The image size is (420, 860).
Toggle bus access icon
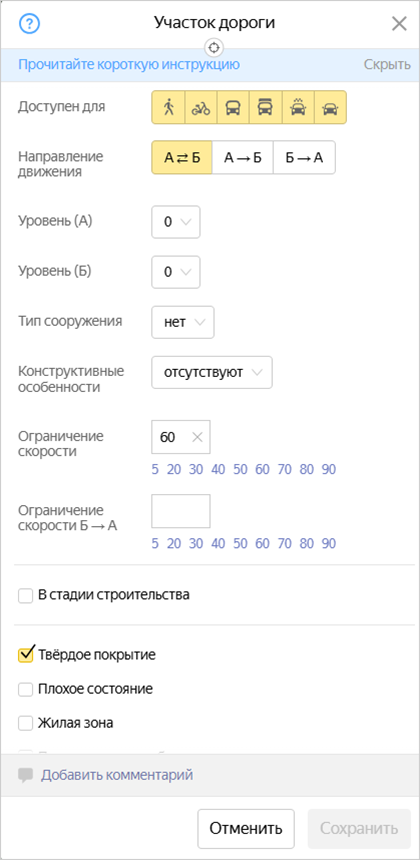[x=233, y=108]
